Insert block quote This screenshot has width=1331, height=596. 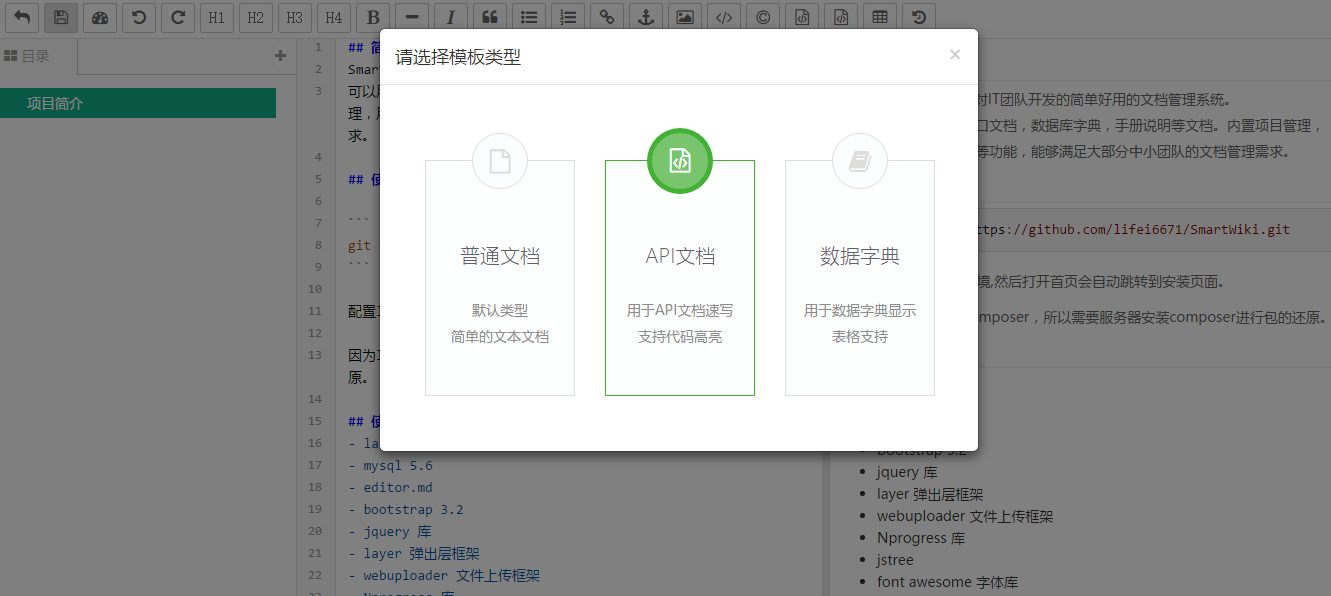click(x=489, y=17)
